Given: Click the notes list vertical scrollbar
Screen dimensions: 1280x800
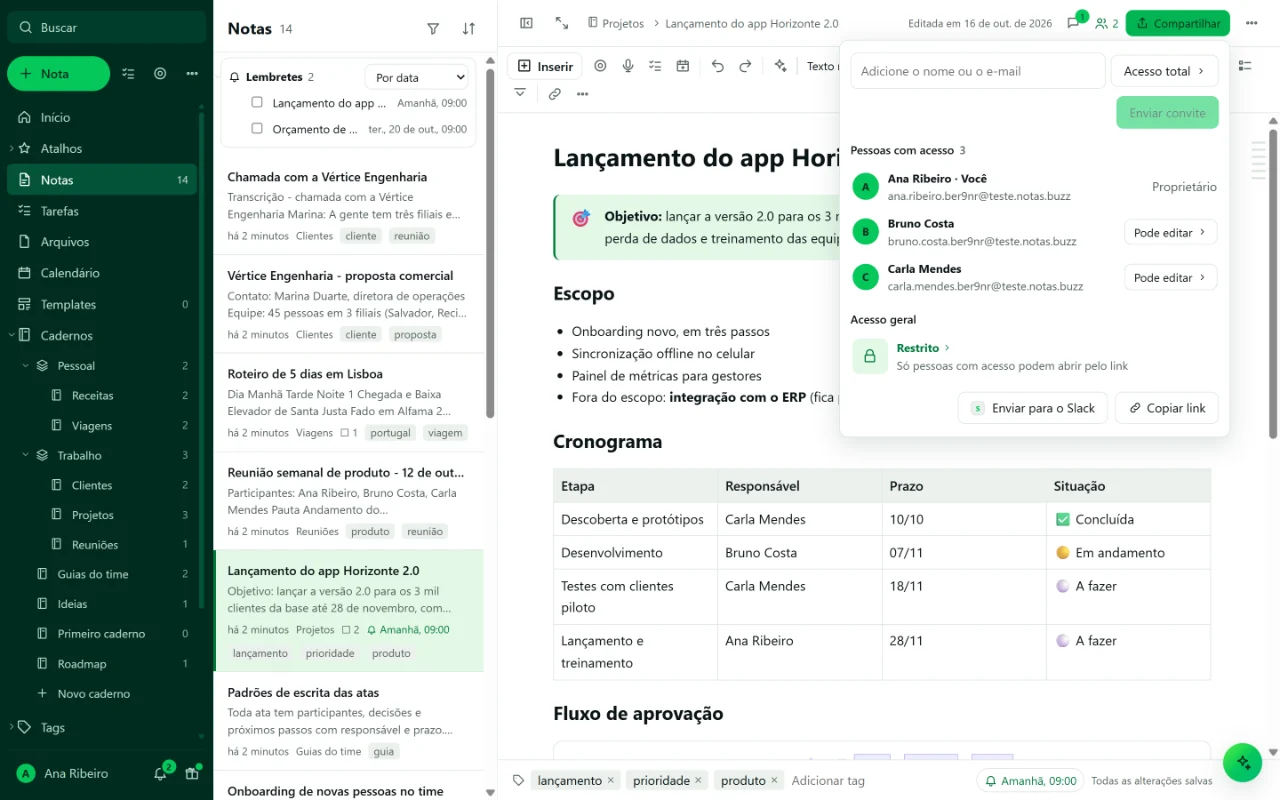Looking at the screenshot, I should (490, 243).
